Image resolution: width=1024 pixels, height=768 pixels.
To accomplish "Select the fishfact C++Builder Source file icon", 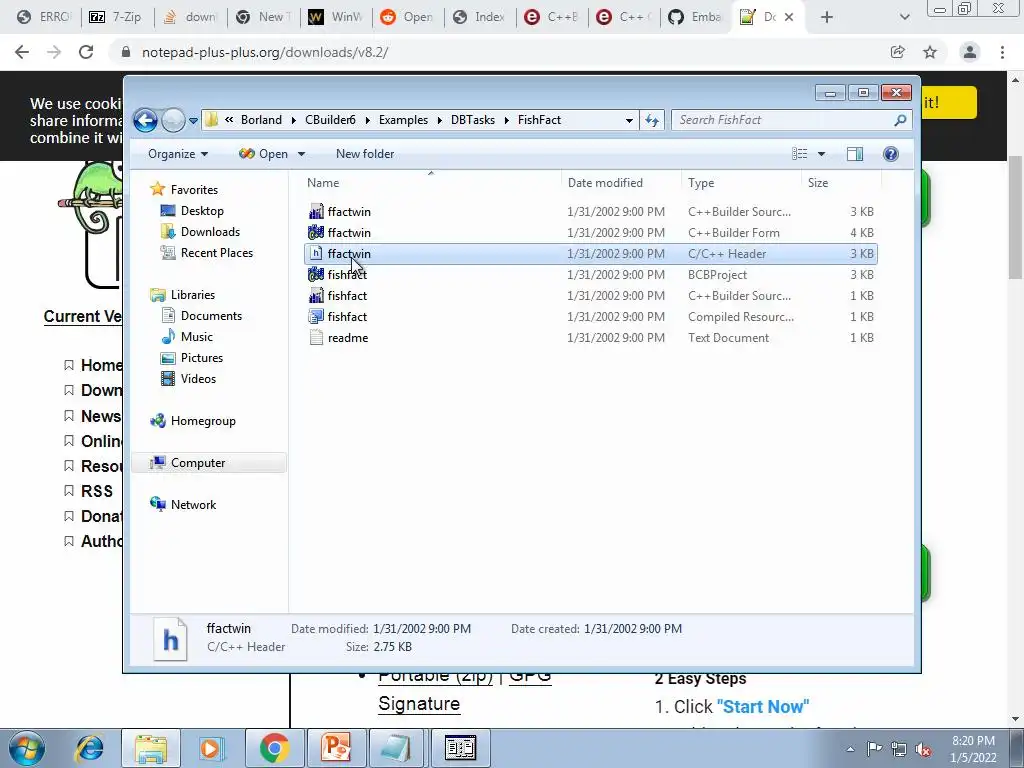I will (316, 296).
